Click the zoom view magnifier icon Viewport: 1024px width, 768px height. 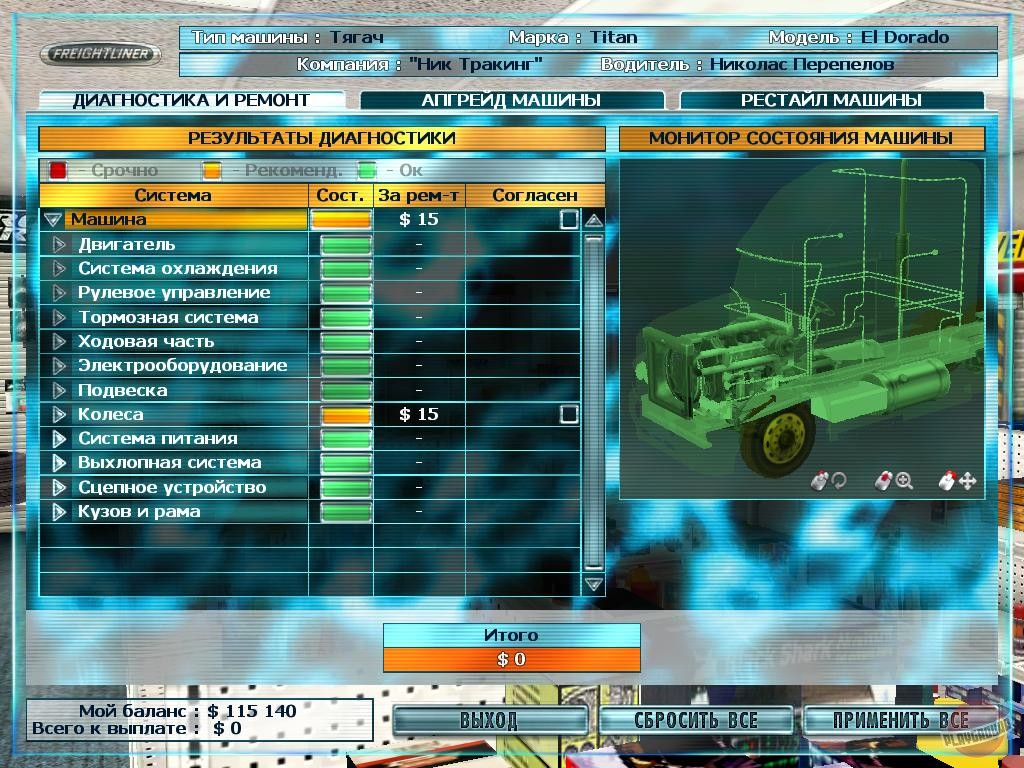point(894,481)
